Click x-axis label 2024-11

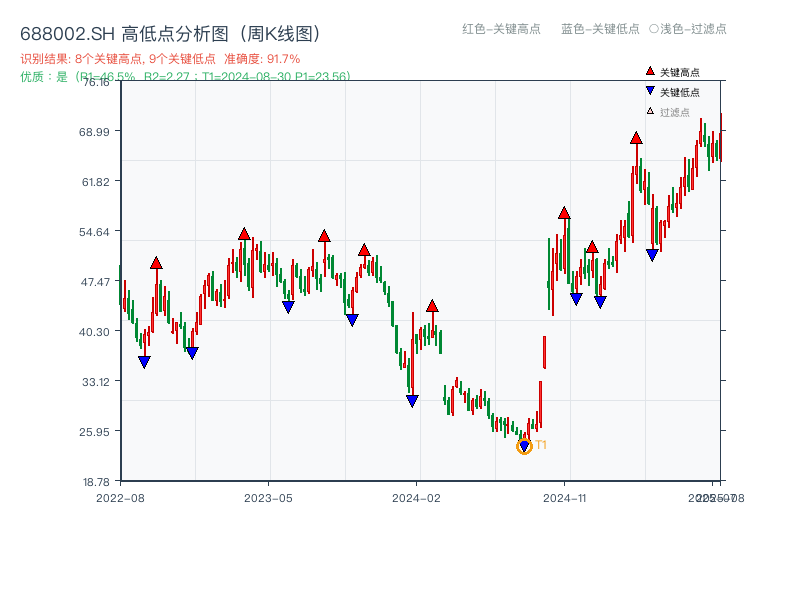564,498
